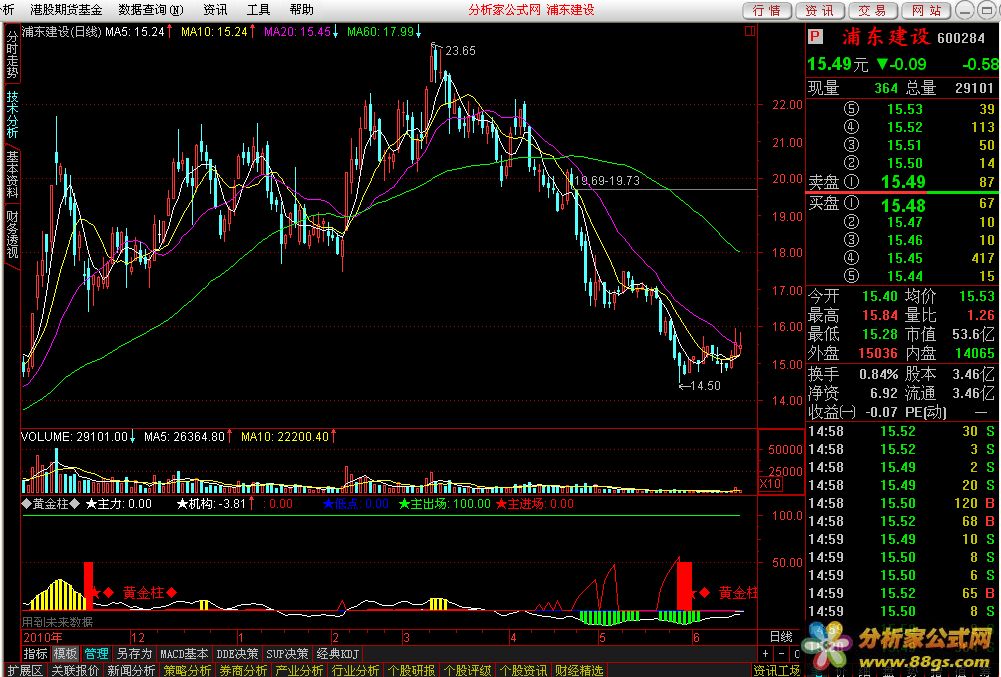1001x677 pixels.
Task: Switch to the 财务透视 side tab
Action: tap(12, 234)
